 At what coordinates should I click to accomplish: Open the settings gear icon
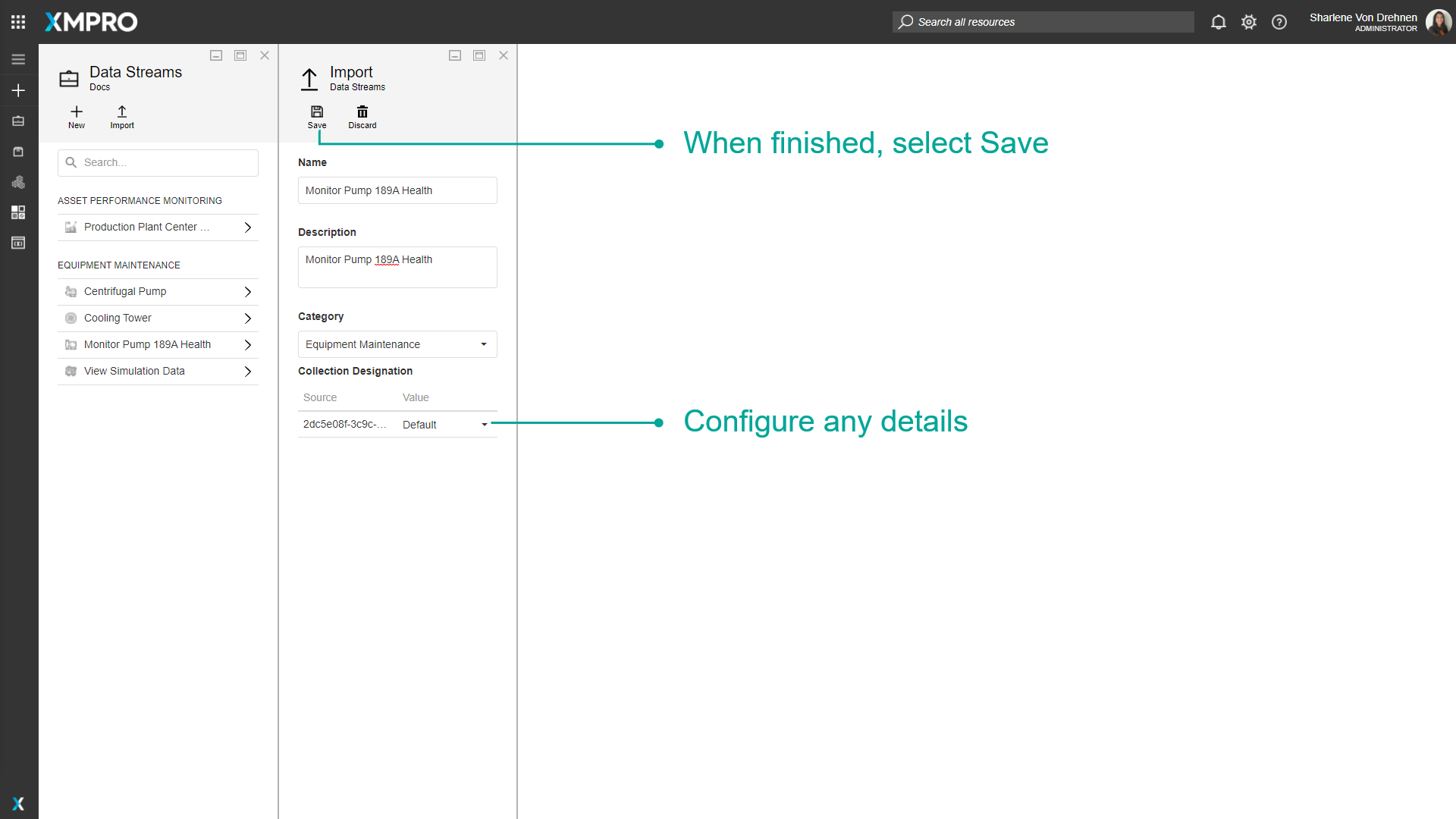pos(1248,22)
